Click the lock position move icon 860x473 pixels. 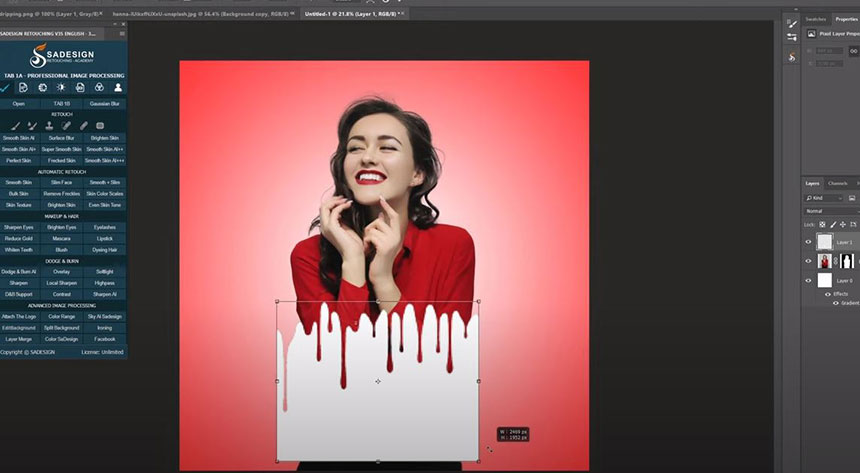pos(843,224)
